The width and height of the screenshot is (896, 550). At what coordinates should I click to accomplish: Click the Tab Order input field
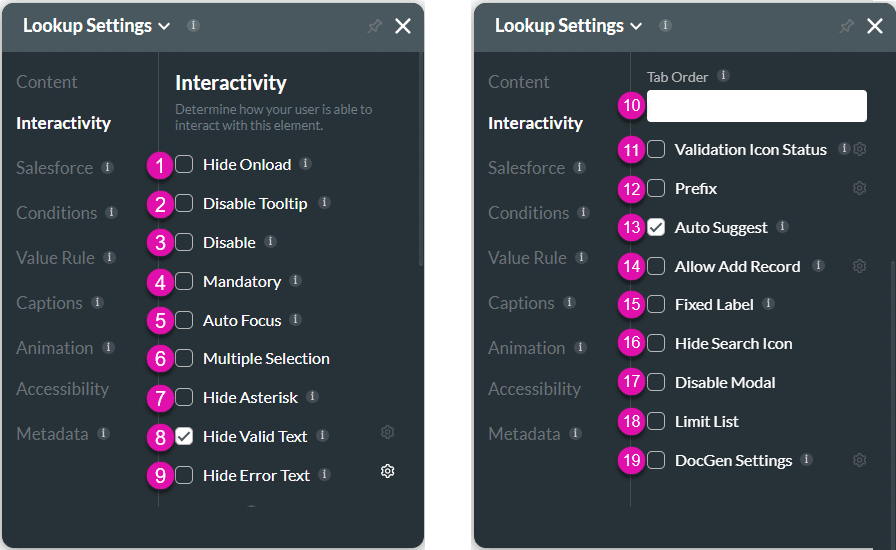coord(756,106)
